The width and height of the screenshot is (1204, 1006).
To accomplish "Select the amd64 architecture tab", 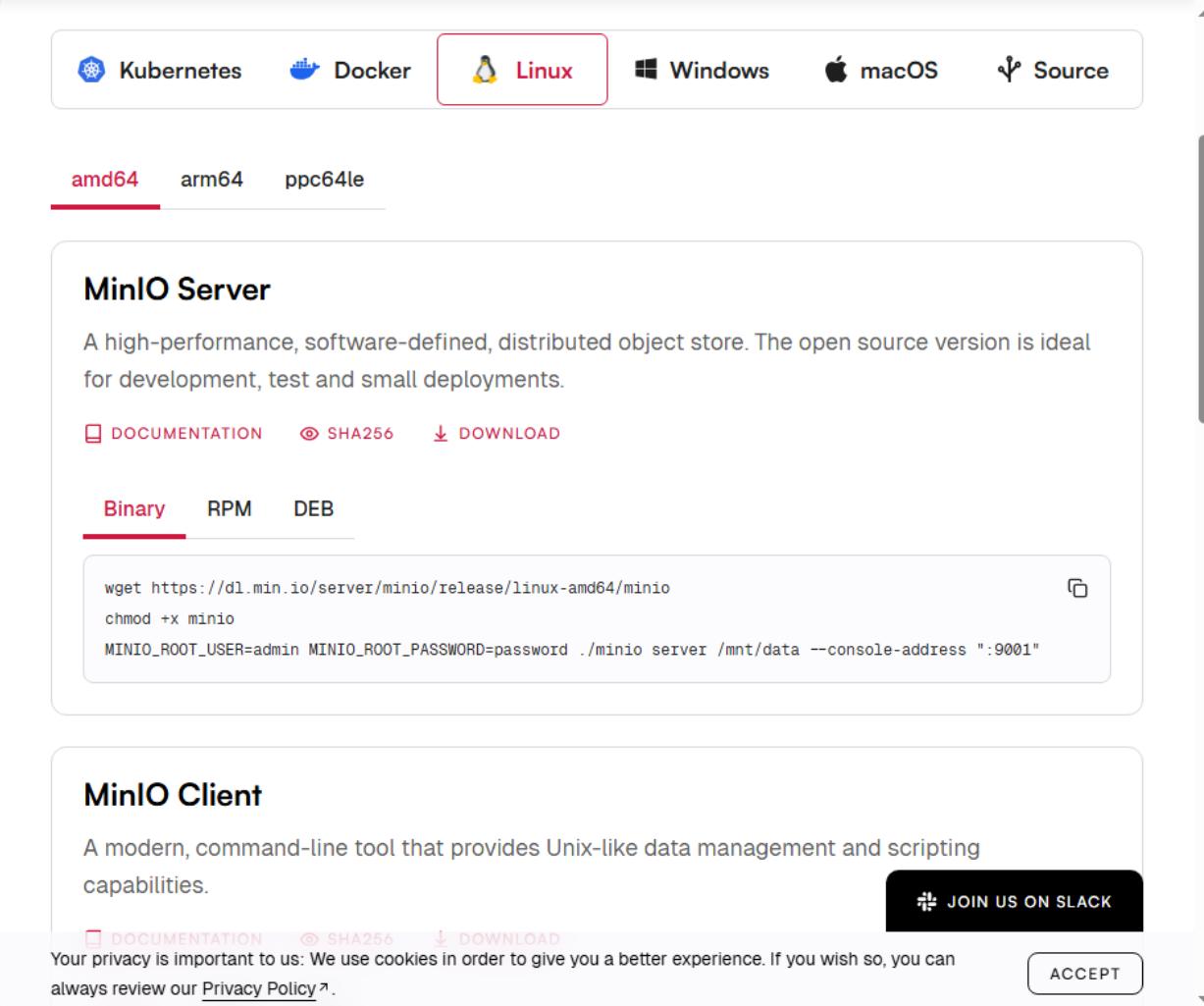I will pos(105,180).
